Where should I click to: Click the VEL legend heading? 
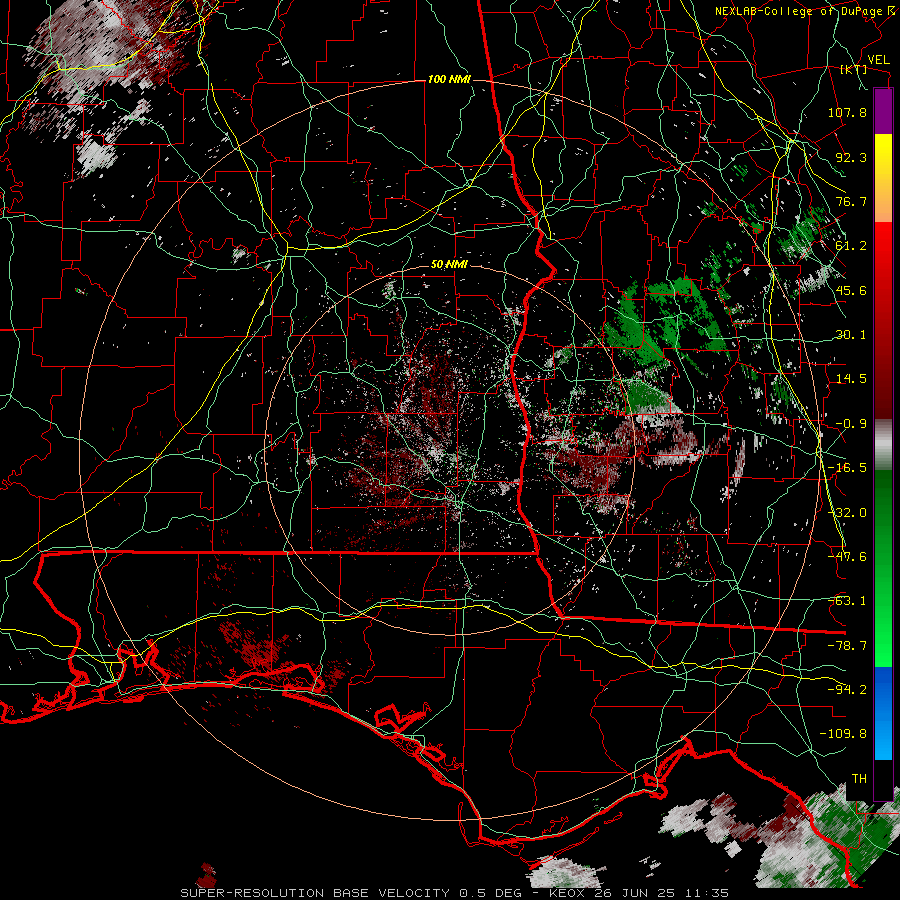click(x=878, y=59)
